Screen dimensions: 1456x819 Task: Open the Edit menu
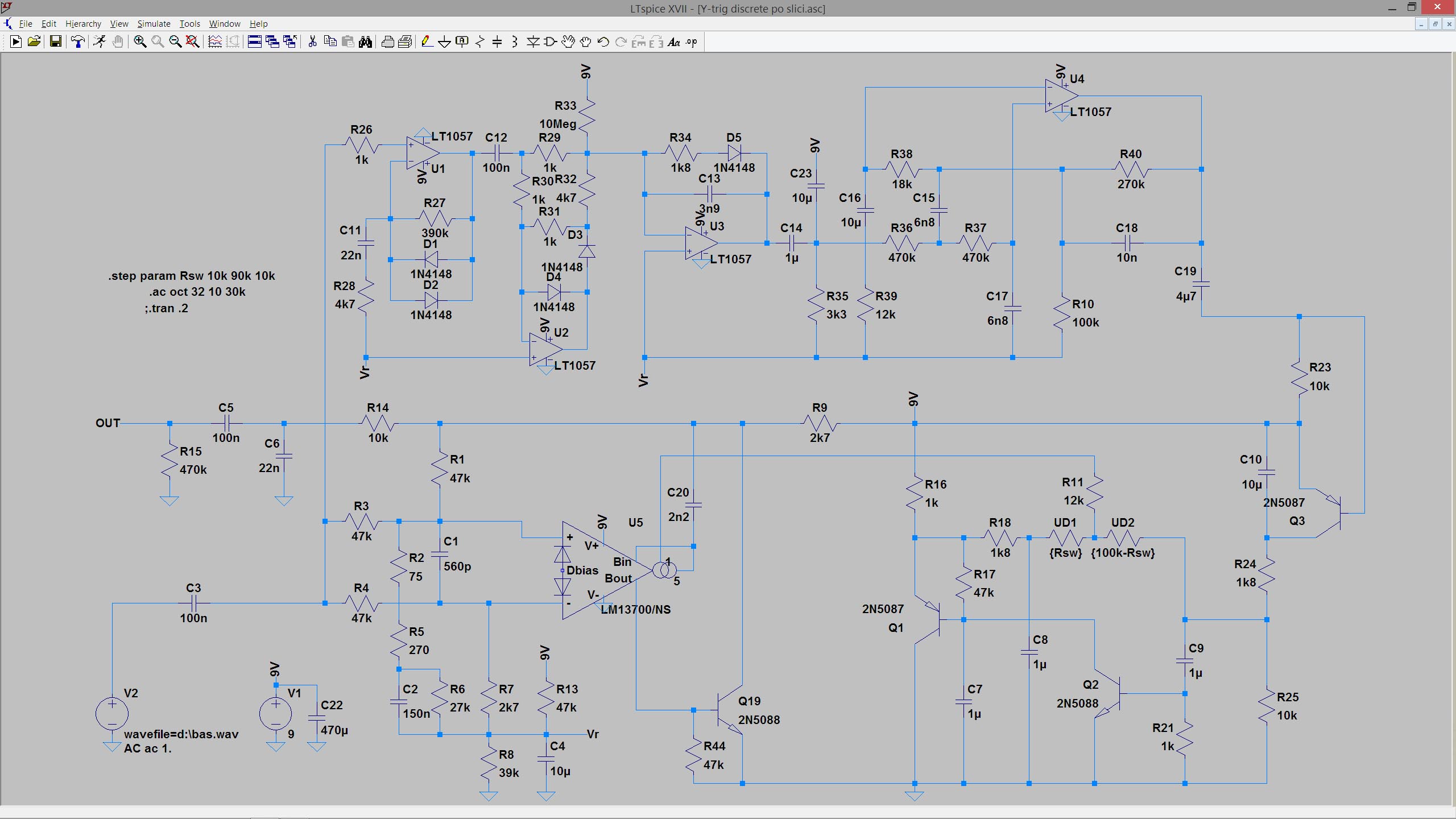[49, 23]
